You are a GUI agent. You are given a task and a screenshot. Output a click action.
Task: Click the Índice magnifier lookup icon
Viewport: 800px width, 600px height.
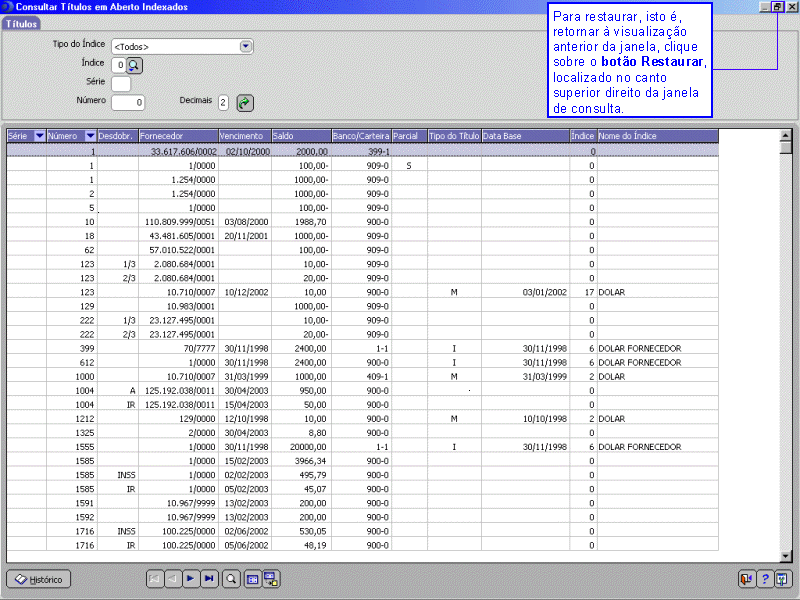click(135, 65)
